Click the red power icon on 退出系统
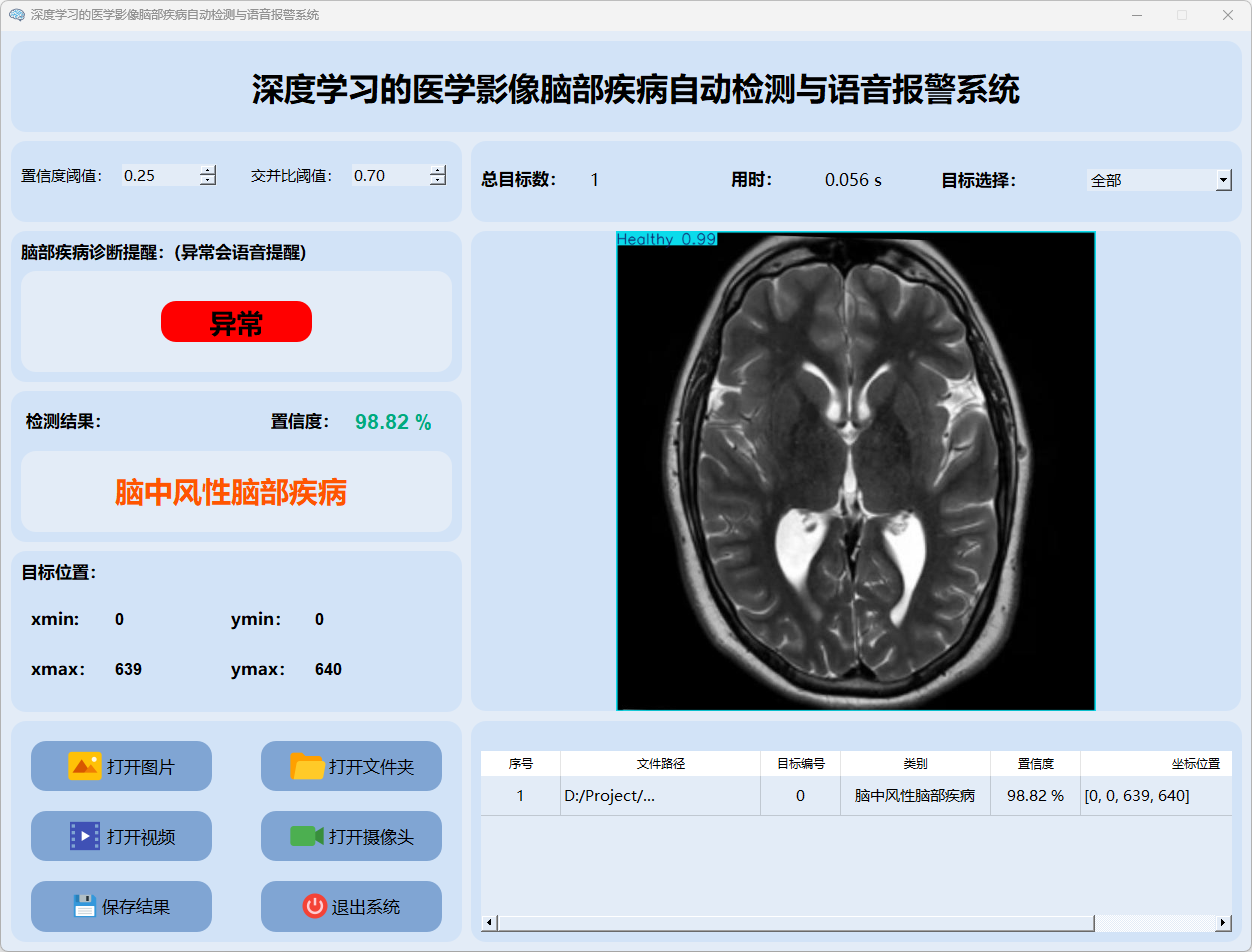1252x952 pixels. pyautogui.click(x=315, y=906)
